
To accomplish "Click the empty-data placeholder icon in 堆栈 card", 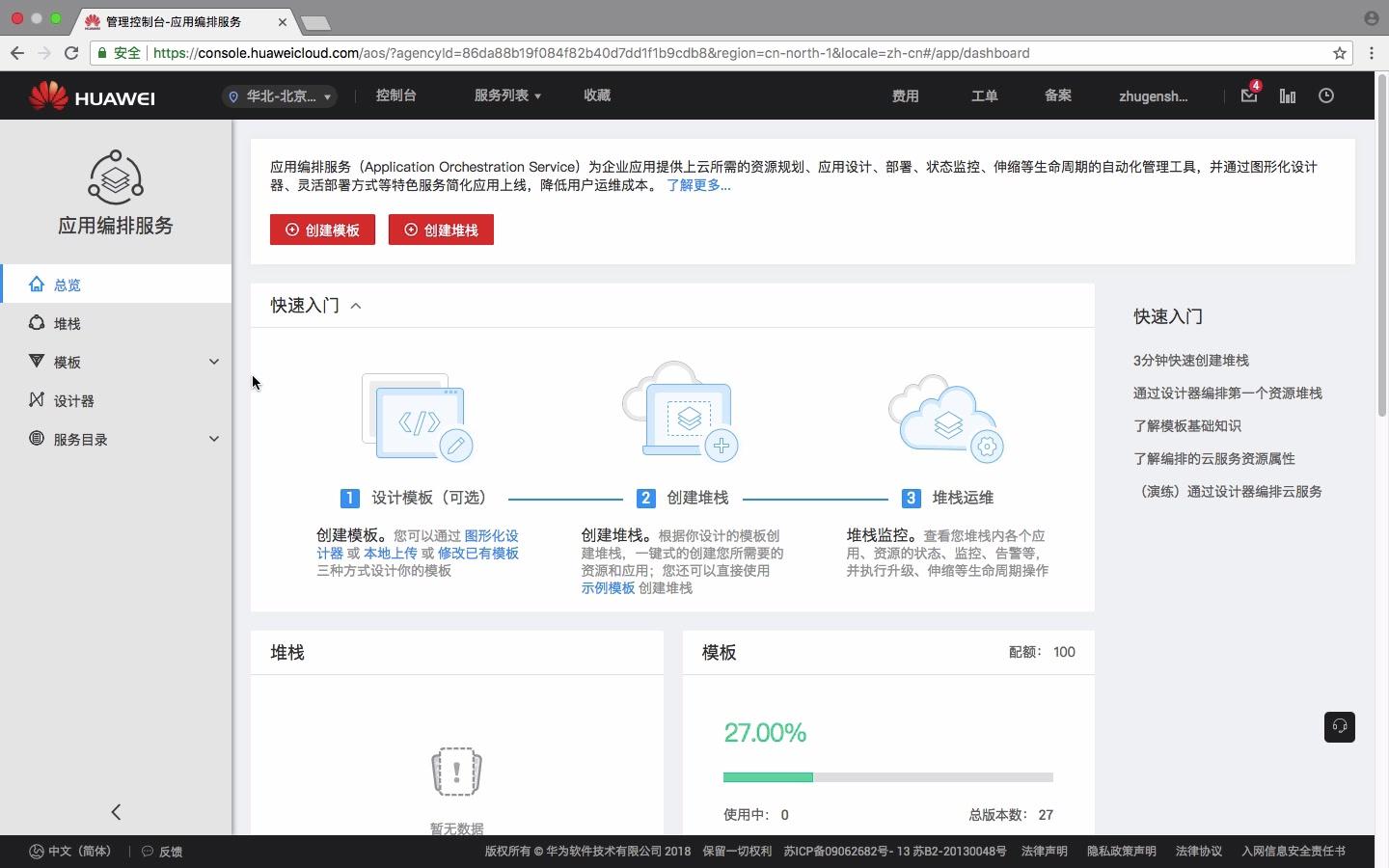I will pyautogui.click(x=456, y=772).
